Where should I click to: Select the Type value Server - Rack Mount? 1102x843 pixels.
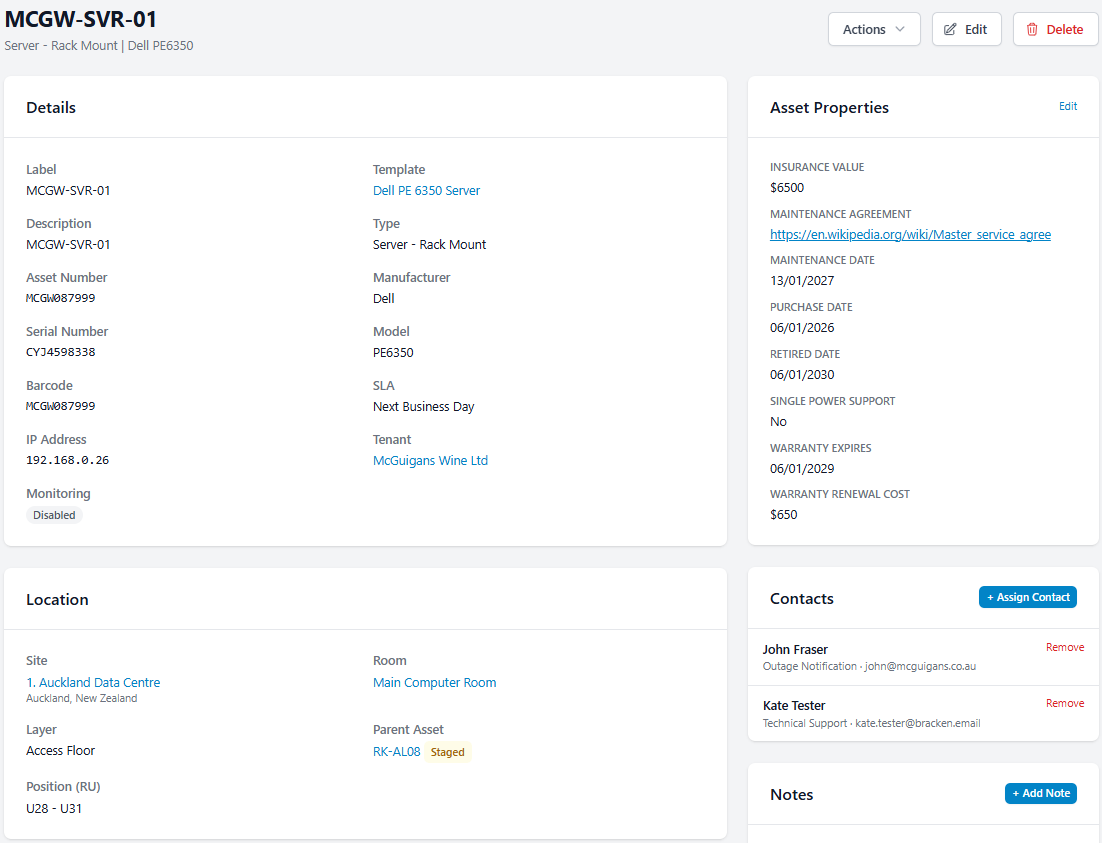[x=429, y=245]
